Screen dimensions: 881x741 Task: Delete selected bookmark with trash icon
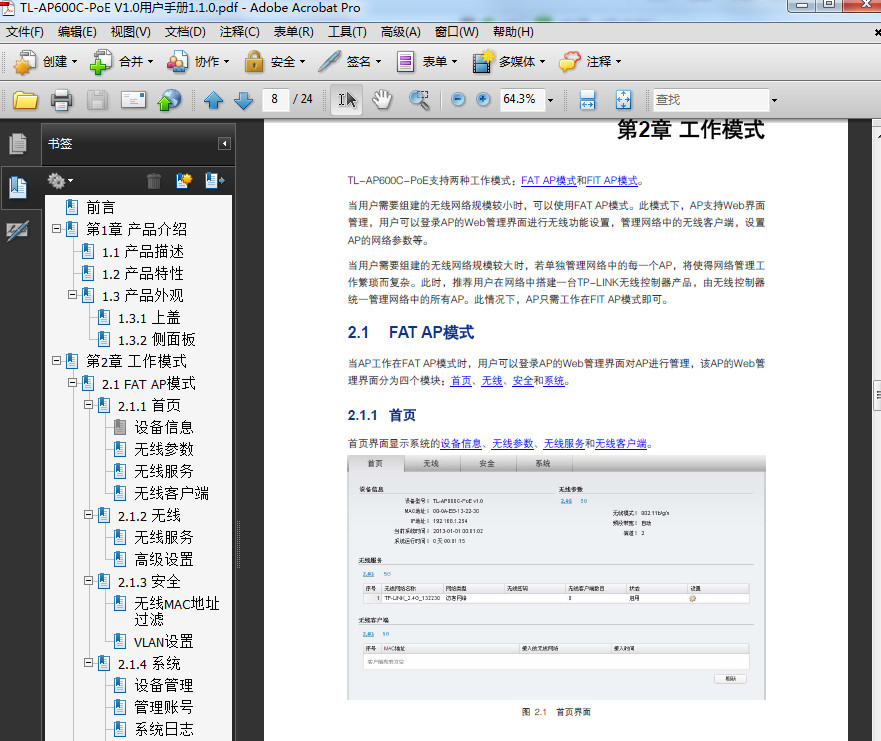point(156,179)
